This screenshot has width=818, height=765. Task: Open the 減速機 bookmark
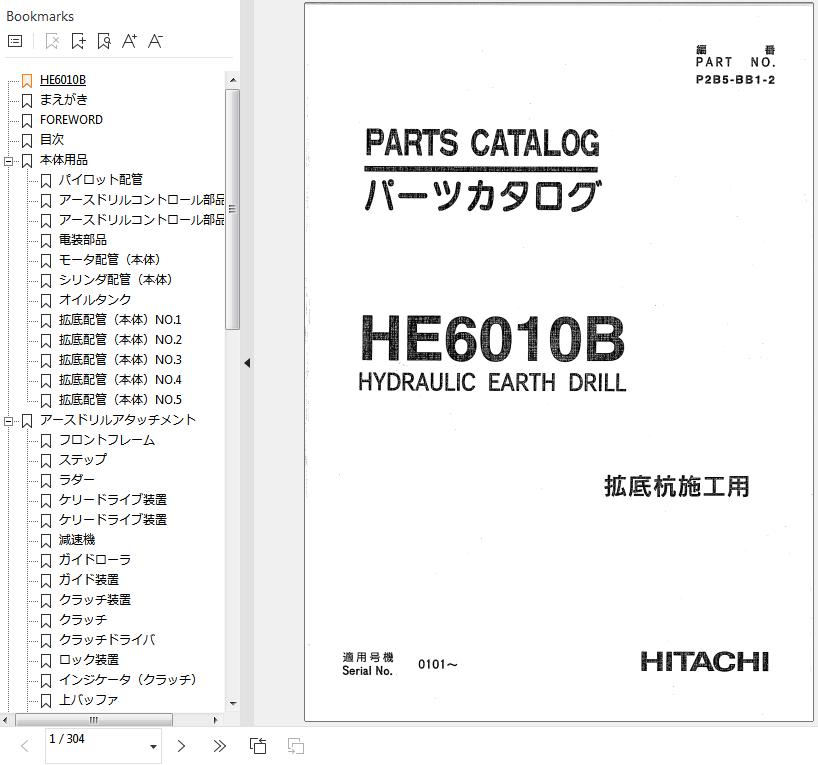point(77,540)
